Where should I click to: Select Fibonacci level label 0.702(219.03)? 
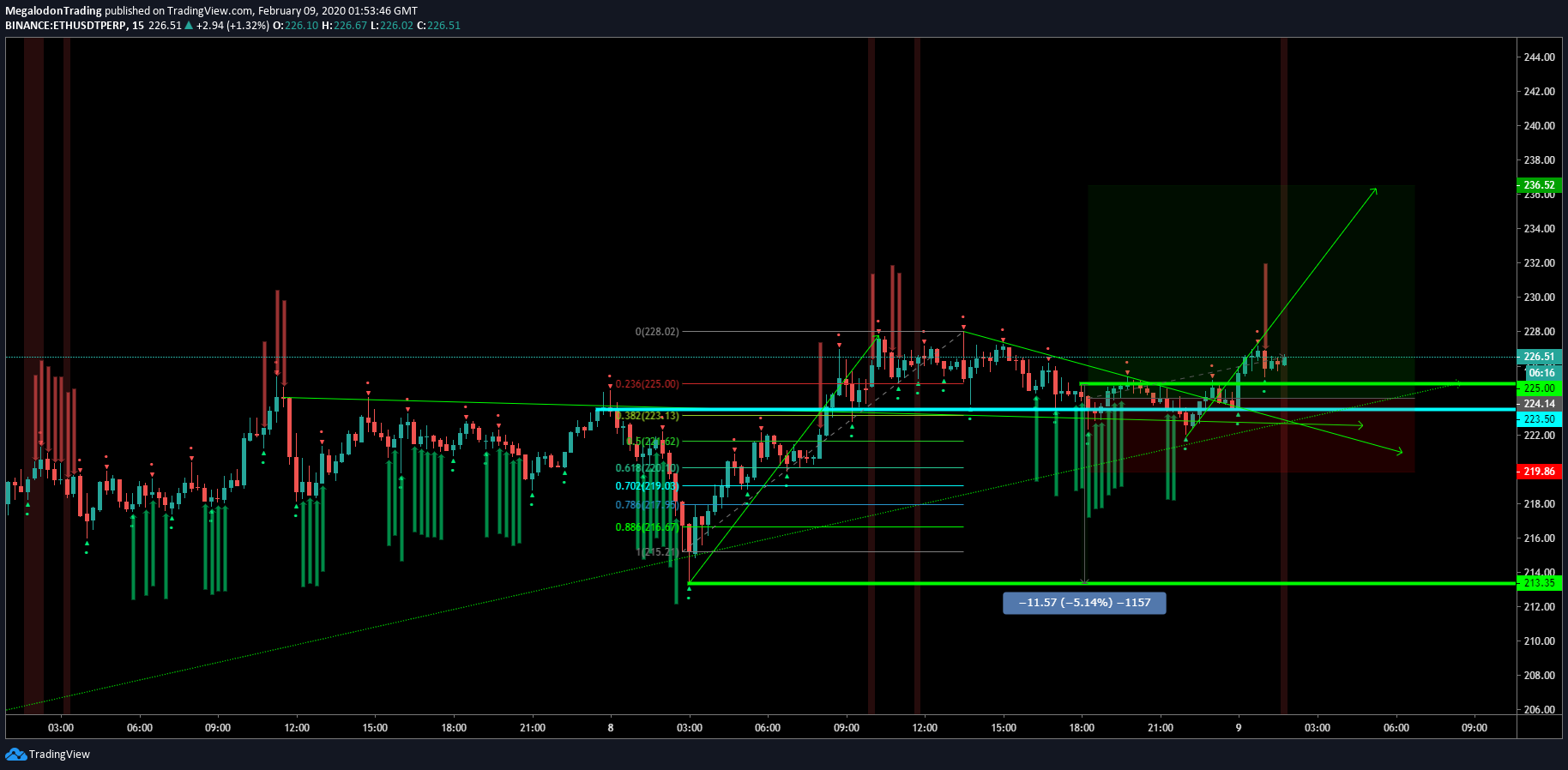(647, 486)
